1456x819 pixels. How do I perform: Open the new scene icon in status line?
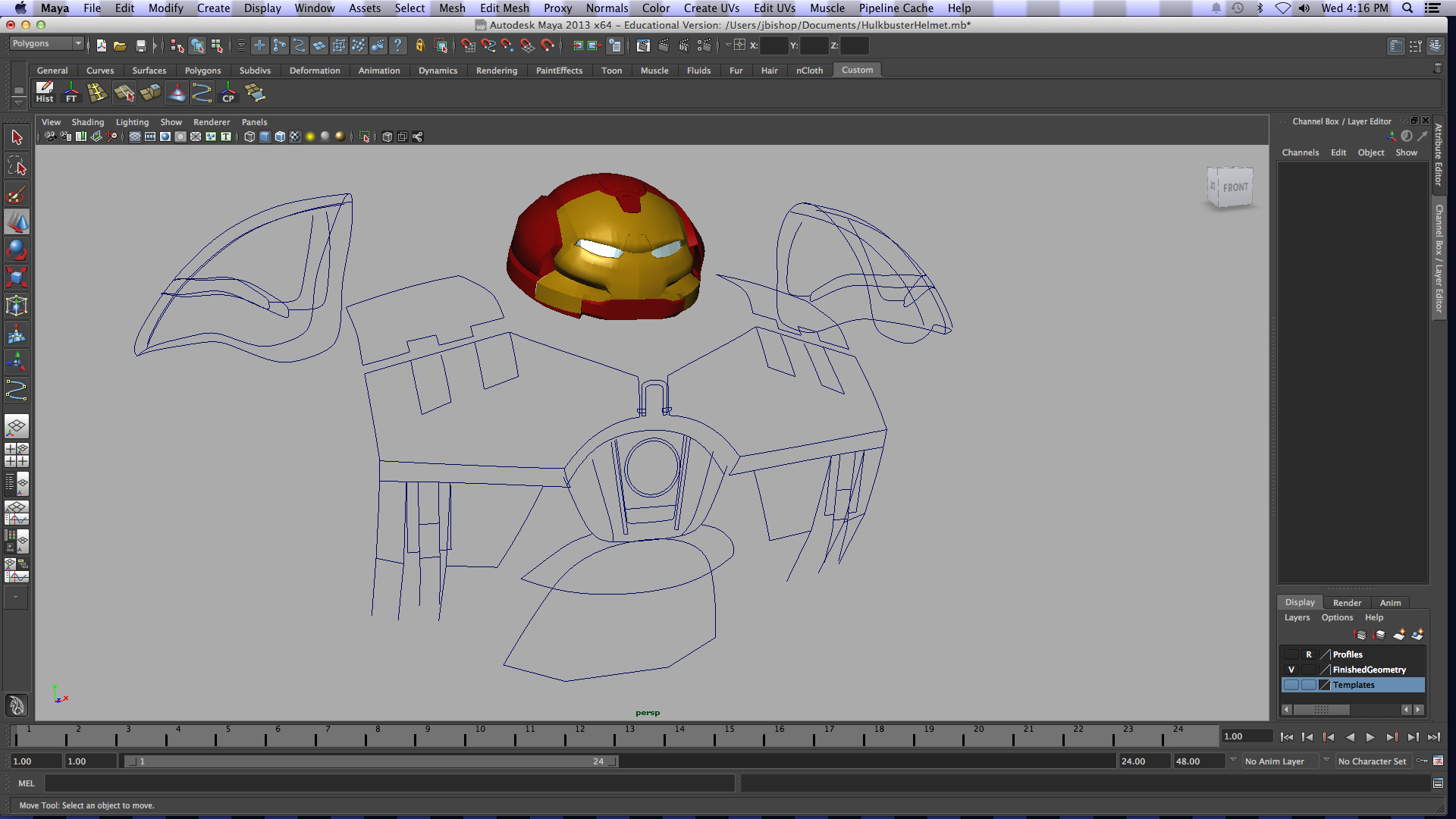coord(102,45)
